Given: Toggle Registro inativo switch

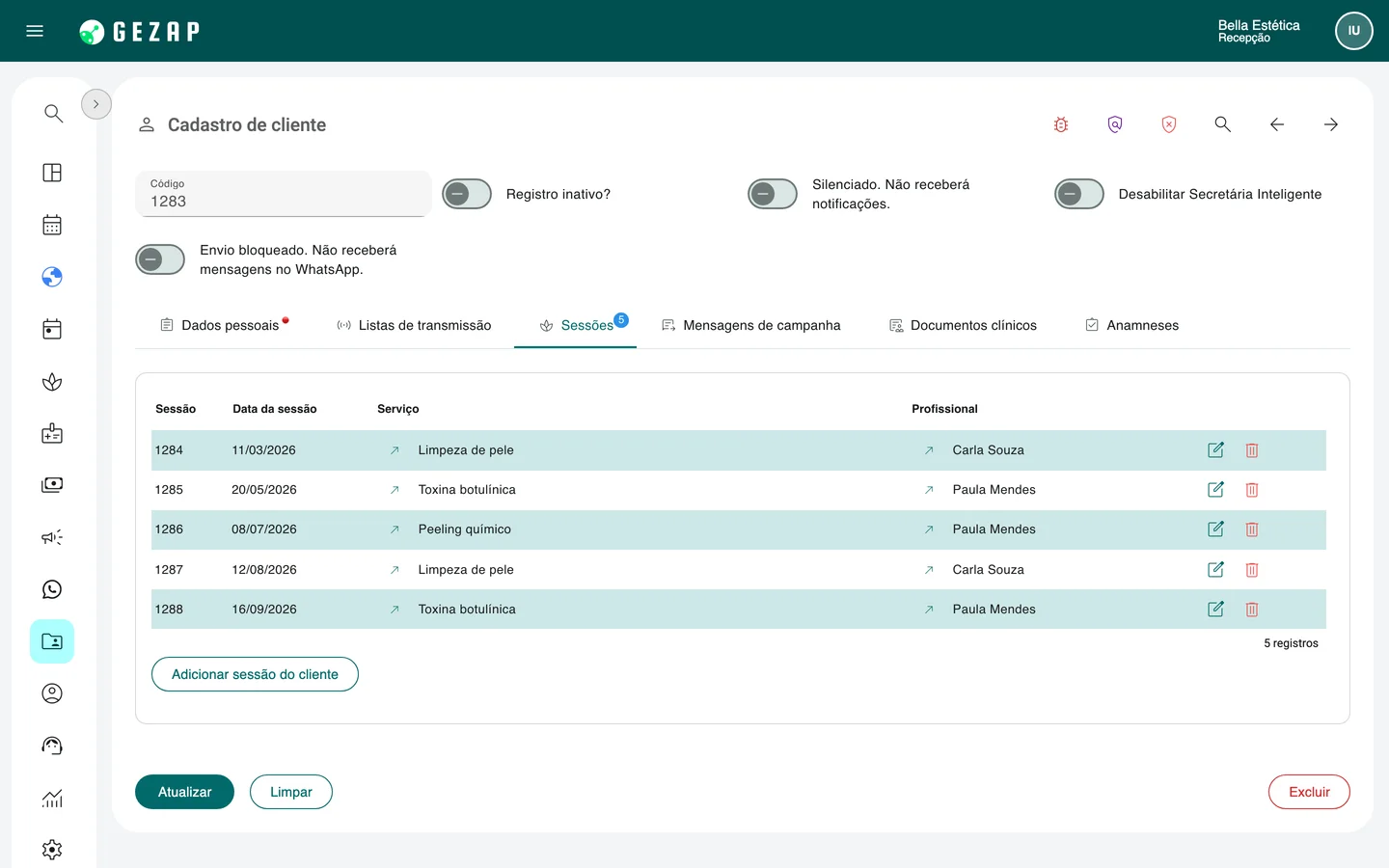Looking at the screenshot, I should [x=467, y=194].
